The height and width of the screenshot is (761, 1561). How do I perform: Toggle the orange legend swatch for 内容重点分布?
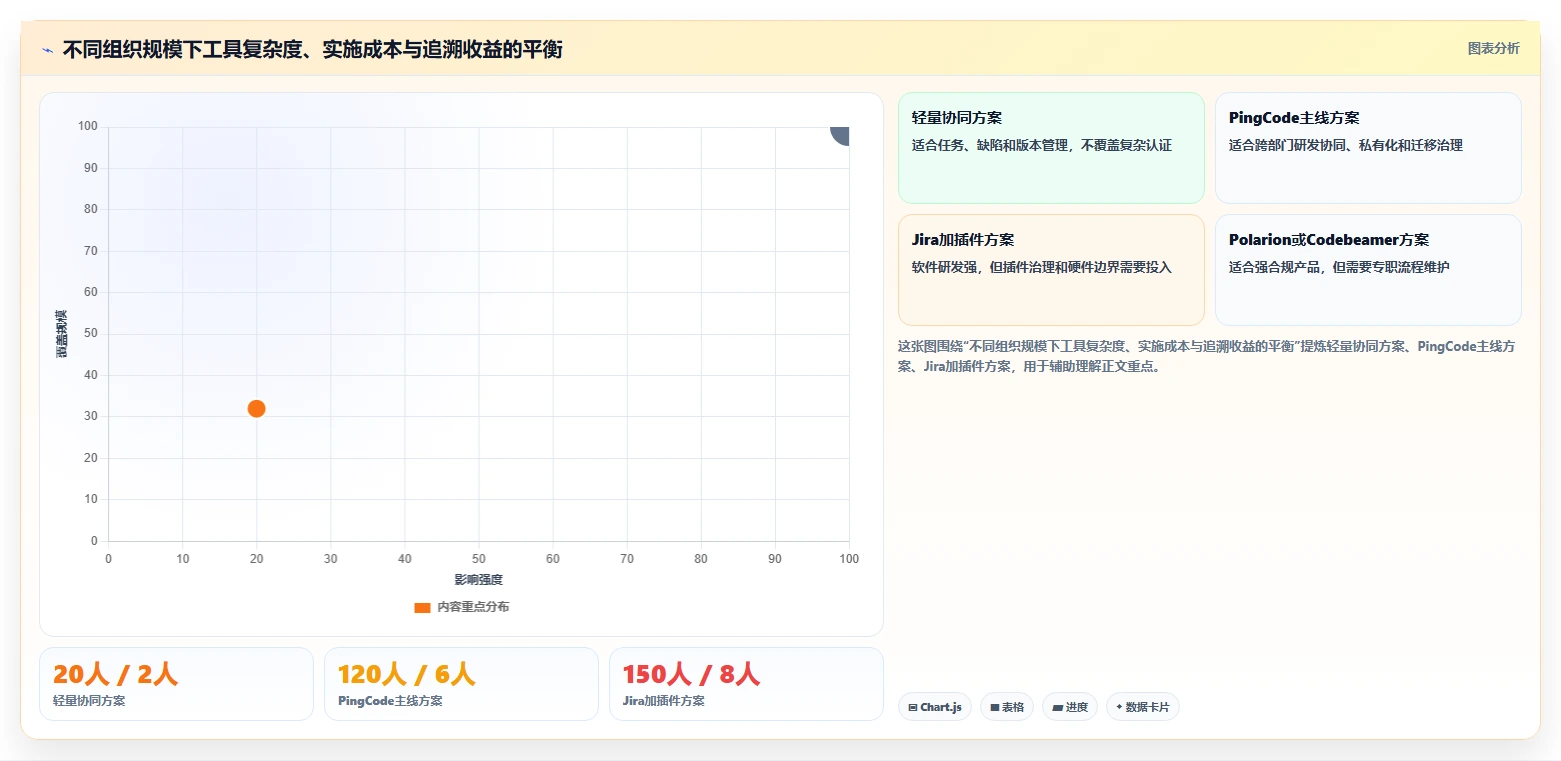coord(422,607)
